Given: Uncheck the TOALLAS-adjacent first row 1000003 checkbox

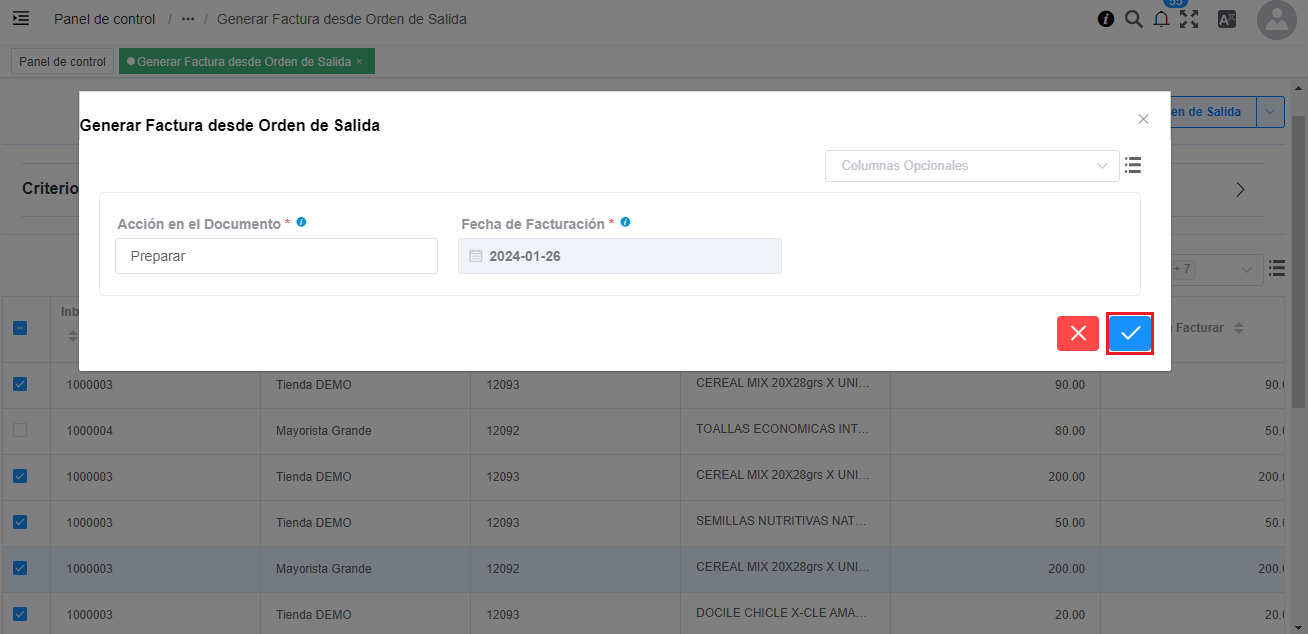Looking at the screenshot, I should pos(20,384).
